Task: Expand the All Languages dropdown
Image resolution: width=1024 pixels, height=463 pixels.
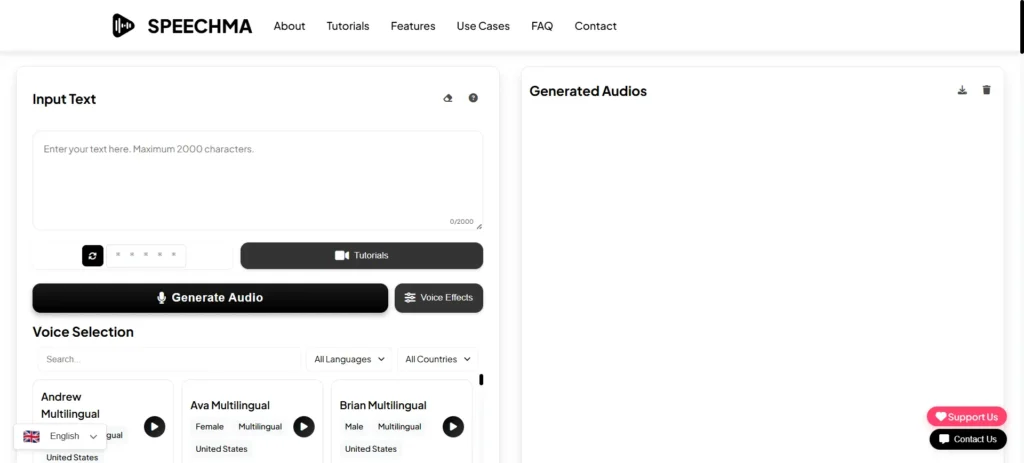Action: pos(348,359)
